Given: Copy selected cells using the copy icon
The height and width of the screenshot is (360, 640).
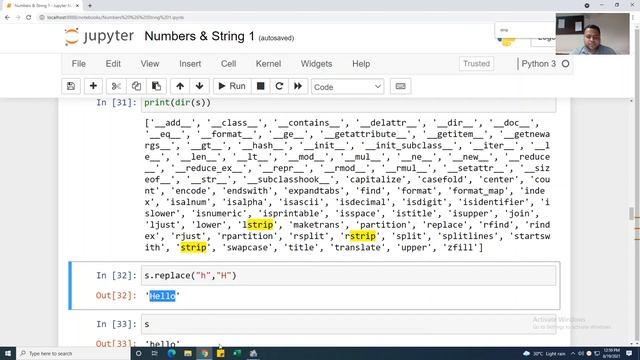Looking at the screenshot, I should point(136,86).
